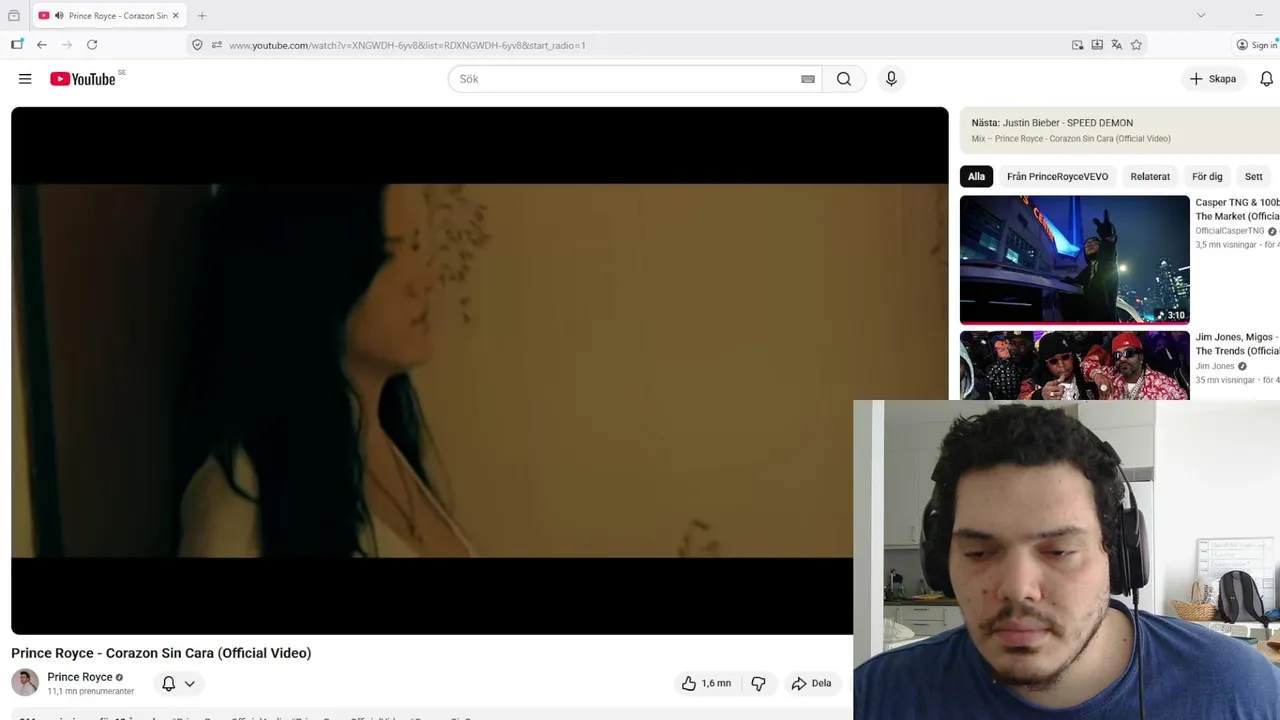Mute the tab via speaker icon

click(59, 16)
